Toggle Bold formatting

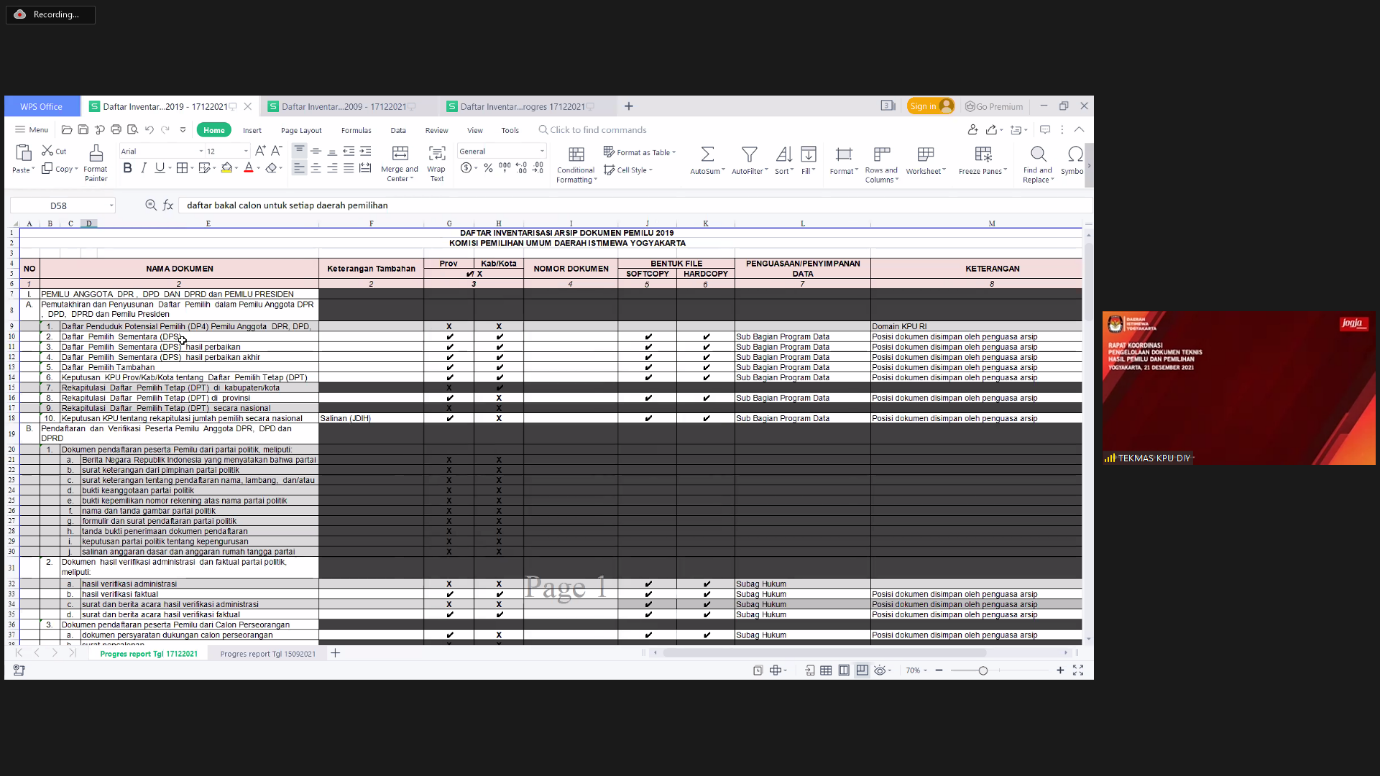pos(127,168)
